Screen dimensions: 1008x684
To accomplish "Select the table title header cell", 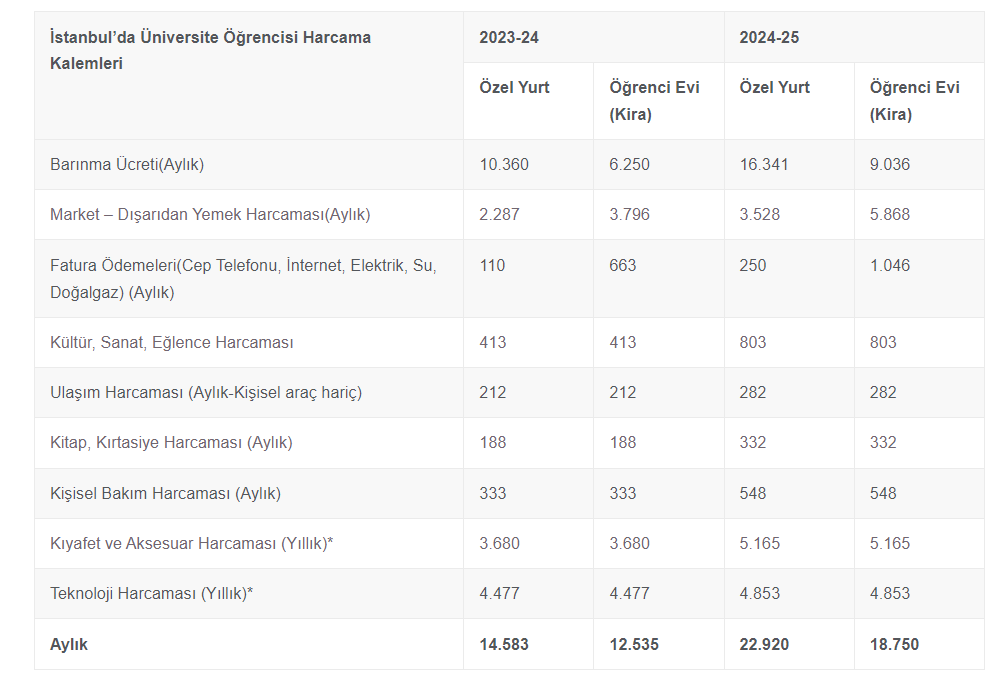I will (x=210, y=50).
